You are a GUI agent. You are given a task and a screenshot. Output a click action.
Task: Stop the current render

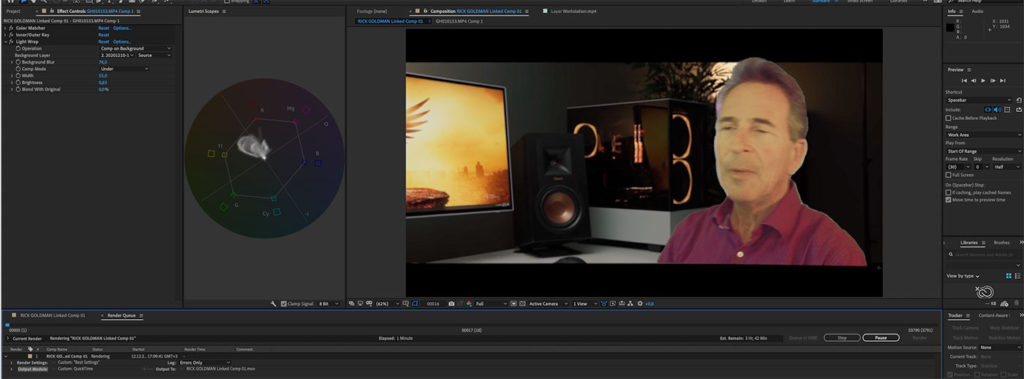(842, 338)
